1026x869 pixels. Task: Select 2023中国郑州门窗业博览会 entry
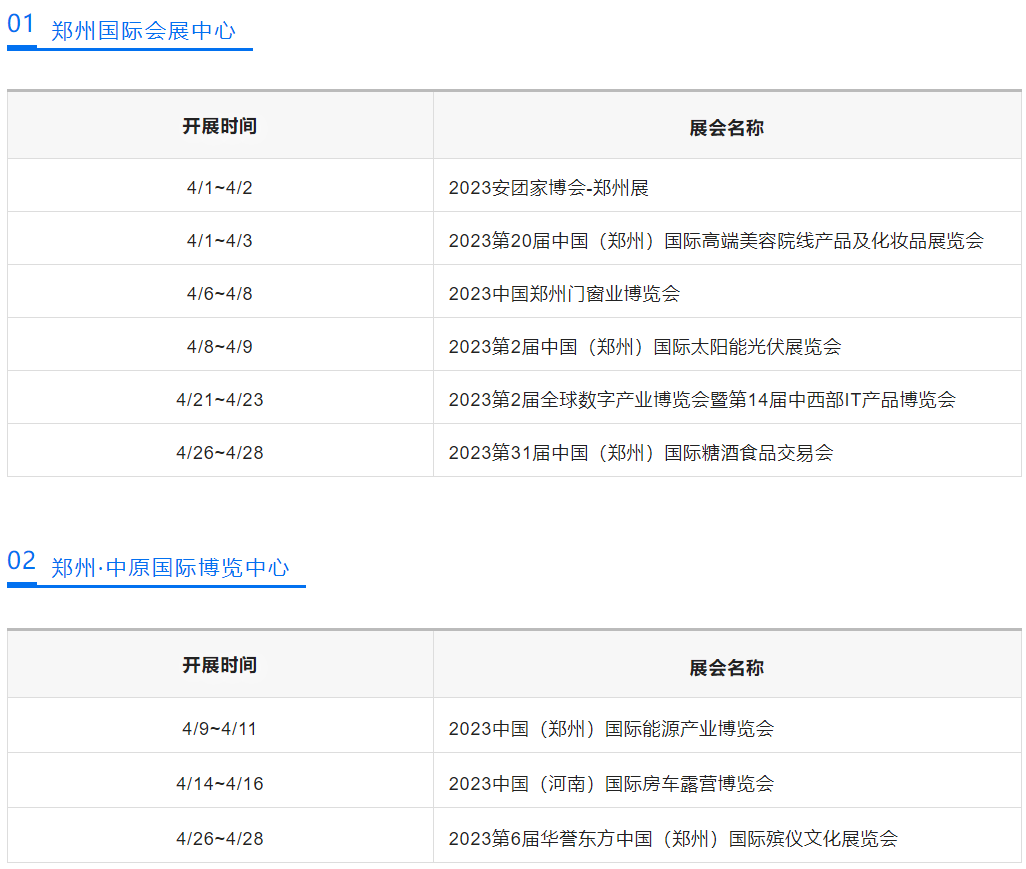click(564, 294)
